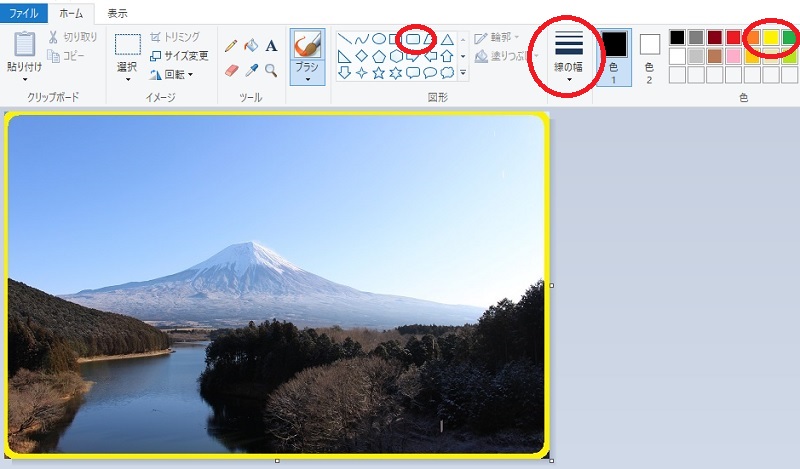Pick the Fill with color bucket tool
800x469 pixels.
pos(251,46)
